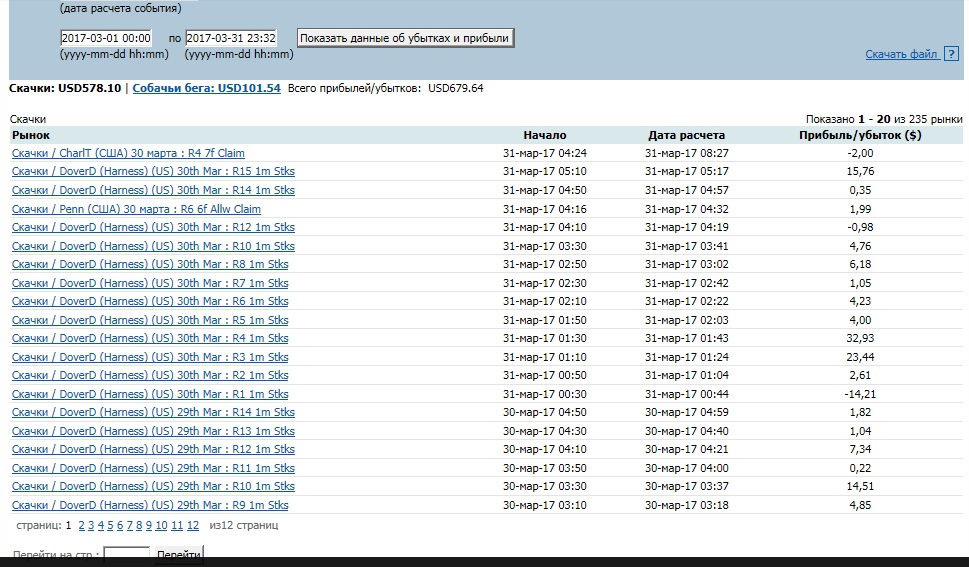Viewport: 969px width, 567px height.
Task: Go to results page 8
Action: [x=139, y=525]
